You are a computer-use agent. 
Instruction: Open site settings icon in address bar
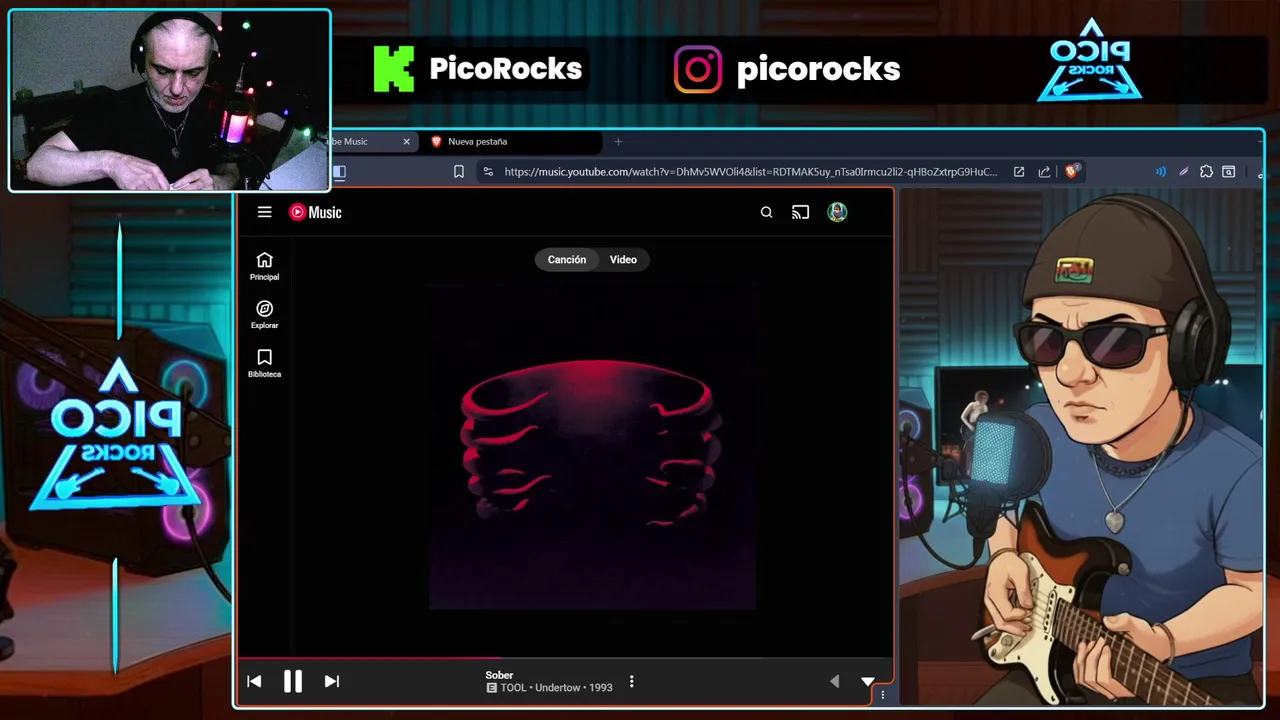click(488, 172)
